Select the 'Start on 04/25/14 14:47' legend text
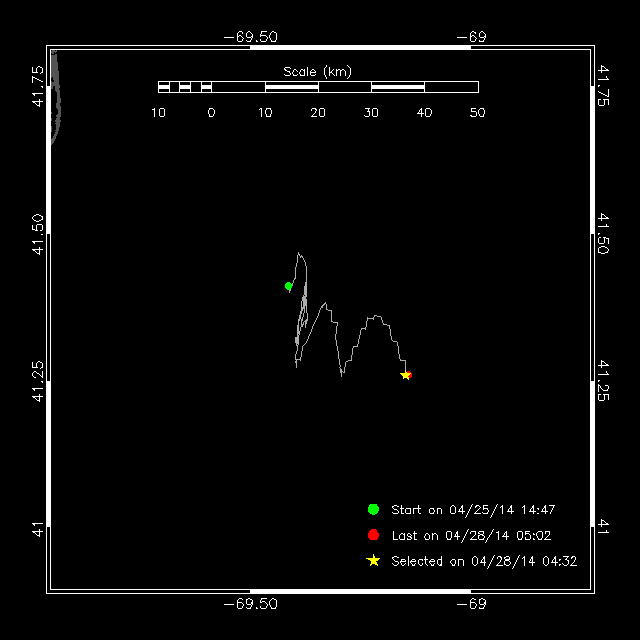The width and height of the screenshot is (640, 640). [x=473, y=510]
